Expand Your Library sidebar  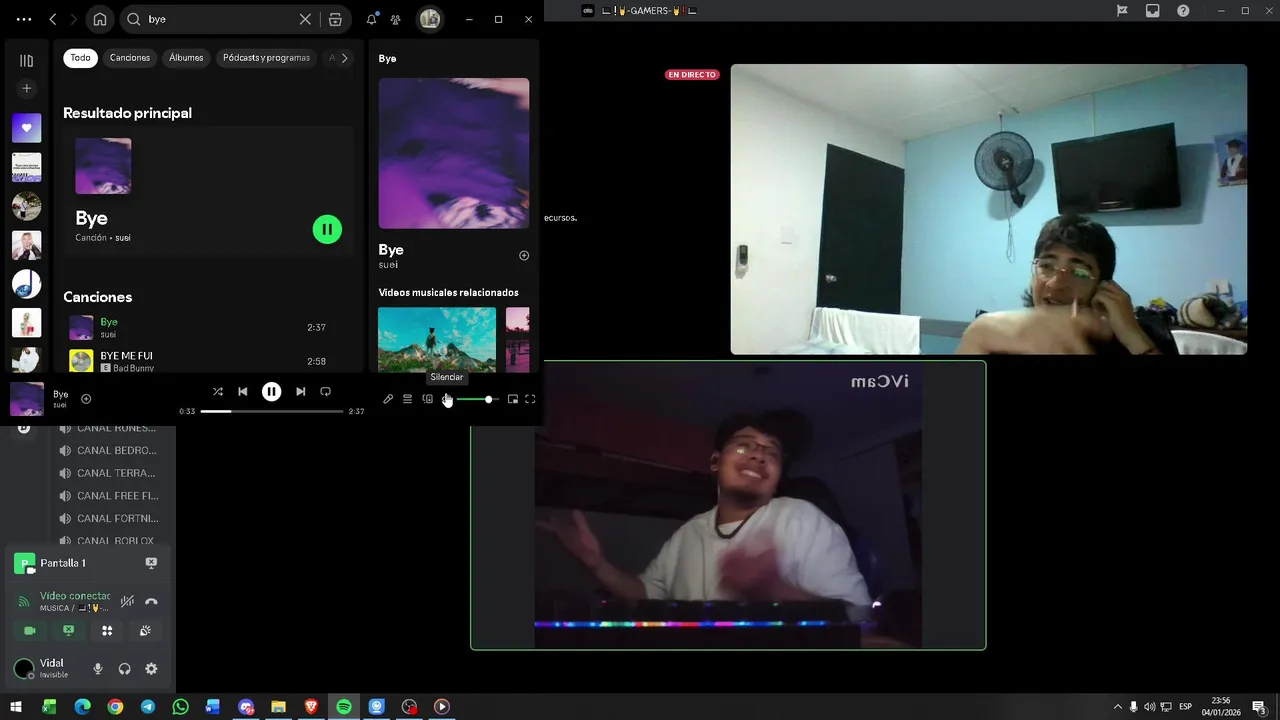(x=27, y=61)
